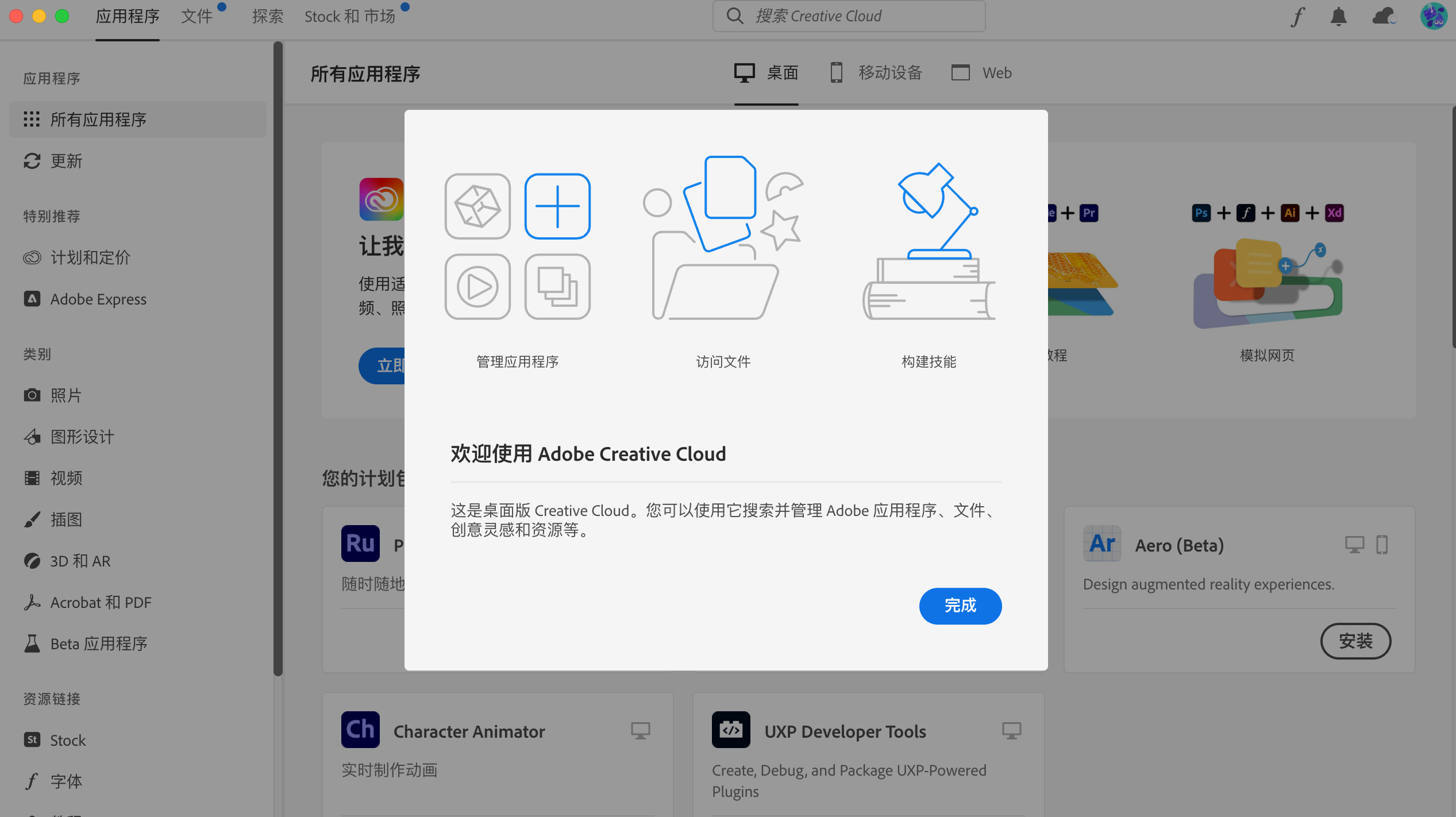Select the 照片 category

pyautogui.click(x=138, y=395)
